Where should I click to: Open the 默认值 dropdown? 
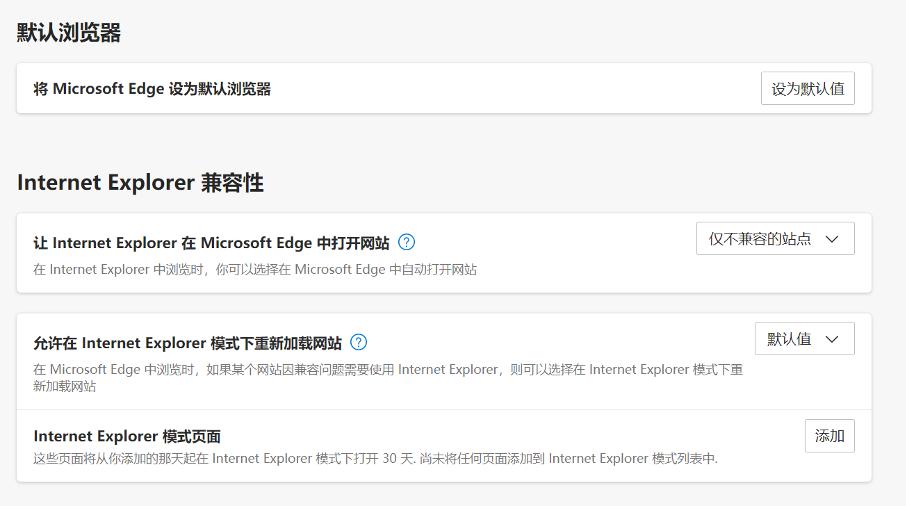(804, 338)
